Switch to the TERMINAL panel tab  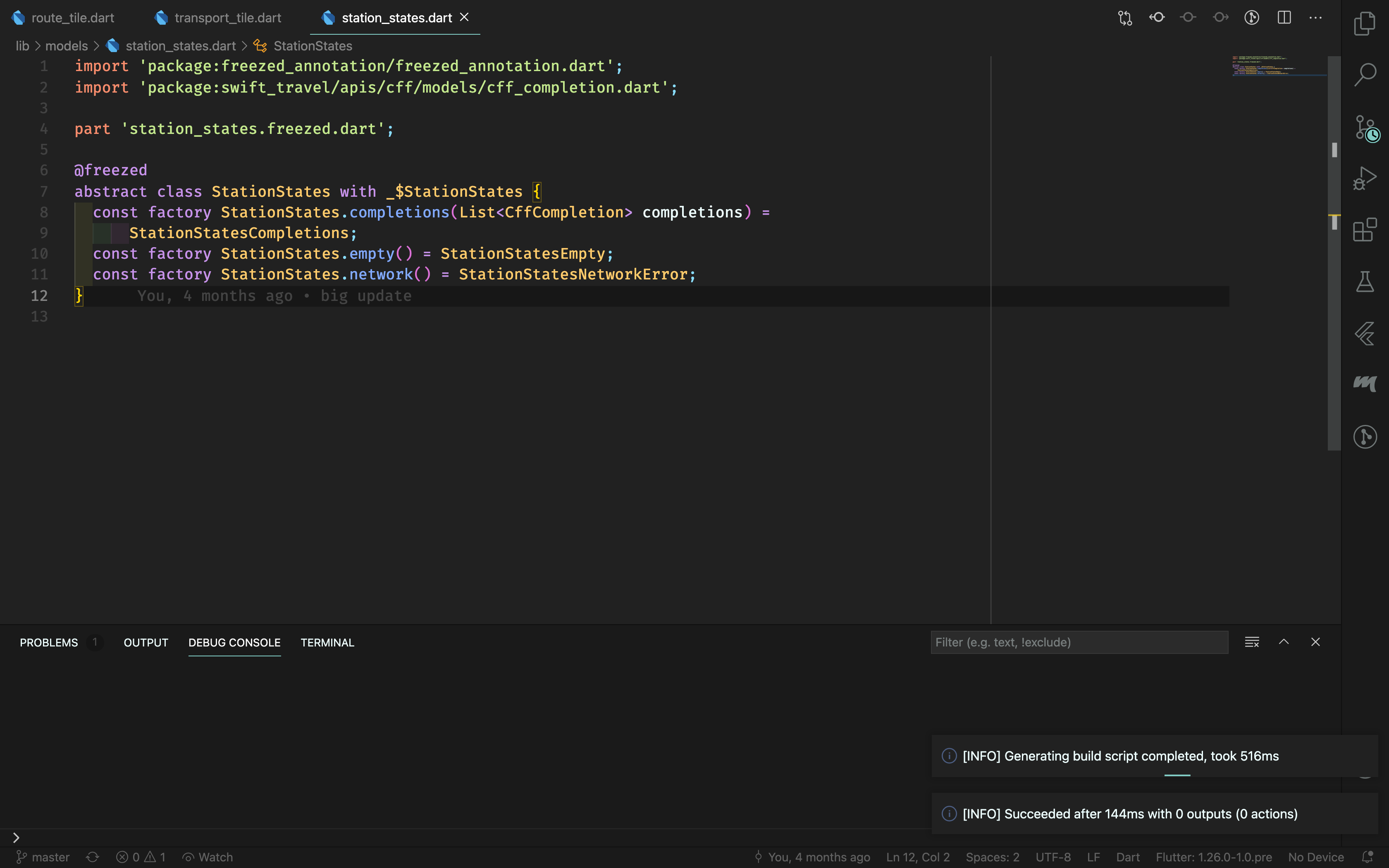[327, 642]
